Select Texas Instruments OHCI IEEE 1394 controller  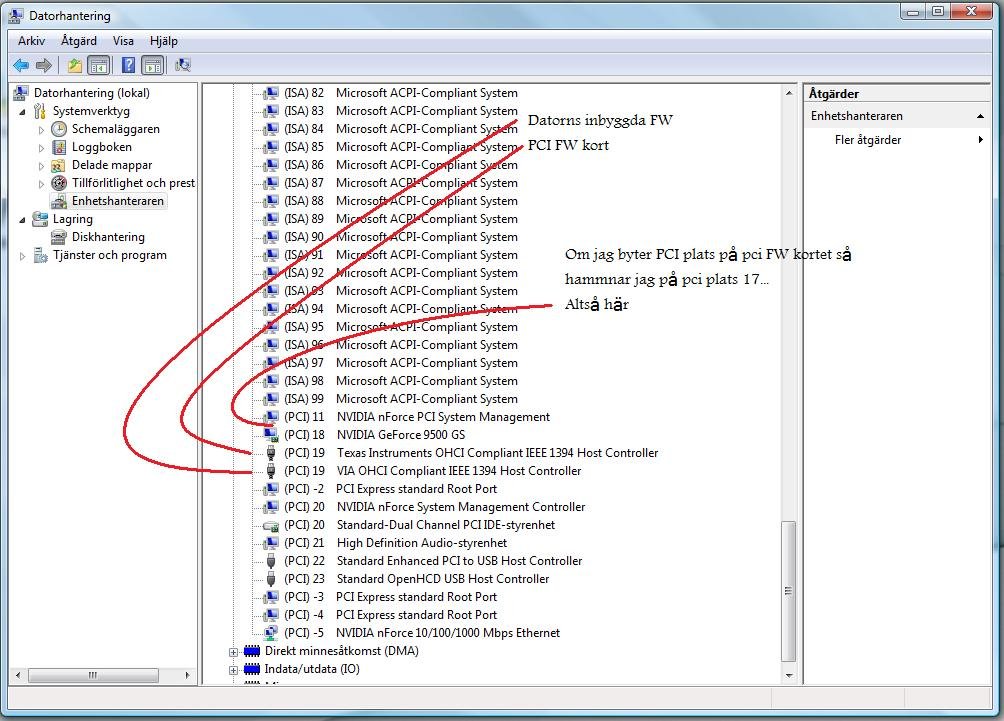pos(497,453)
